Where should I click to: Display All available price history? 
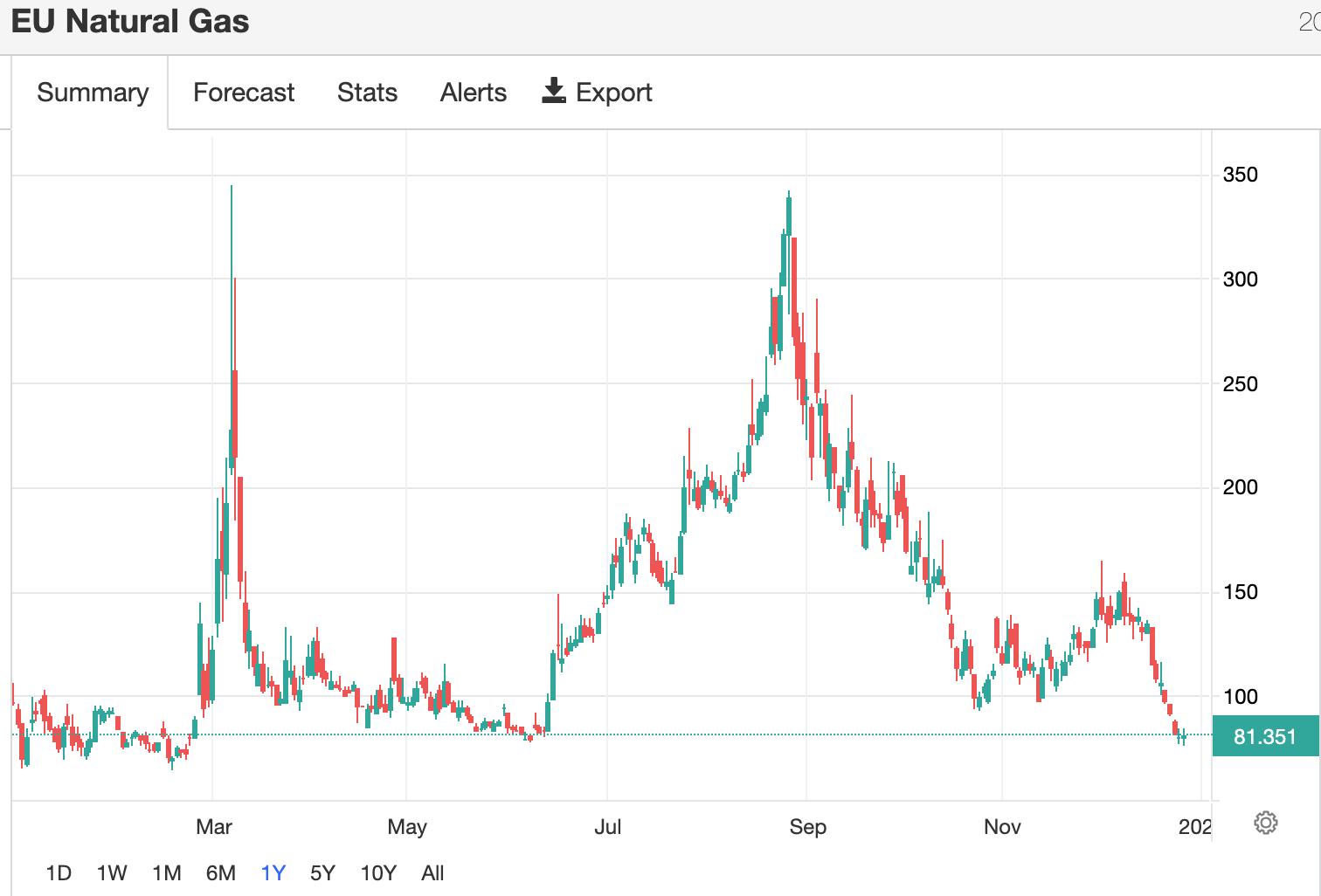point(432,872)
